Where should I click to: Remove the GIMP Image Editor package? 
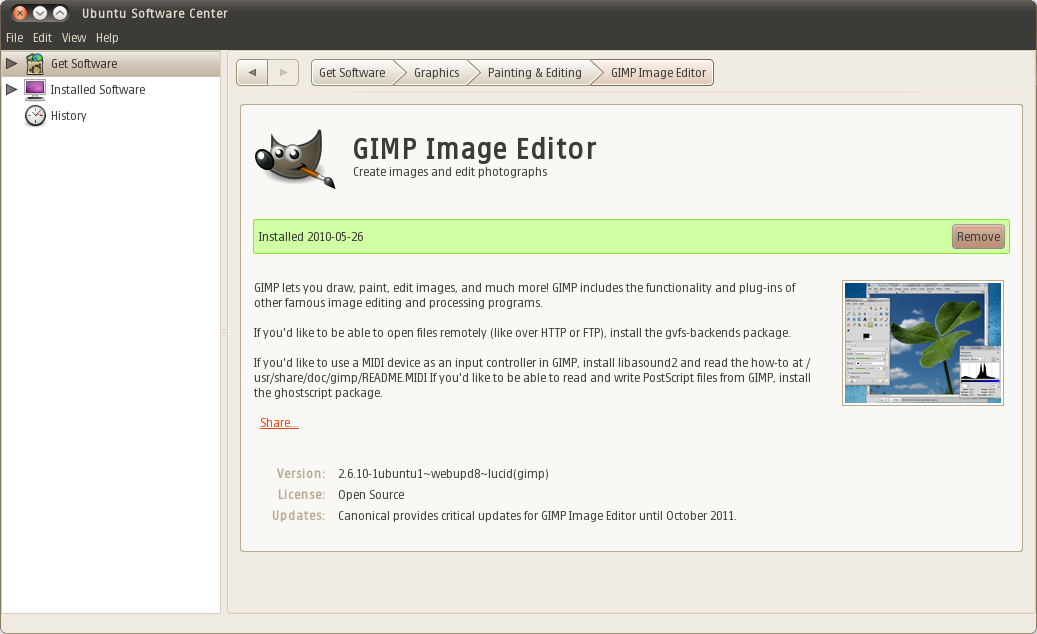click(977, 237)
